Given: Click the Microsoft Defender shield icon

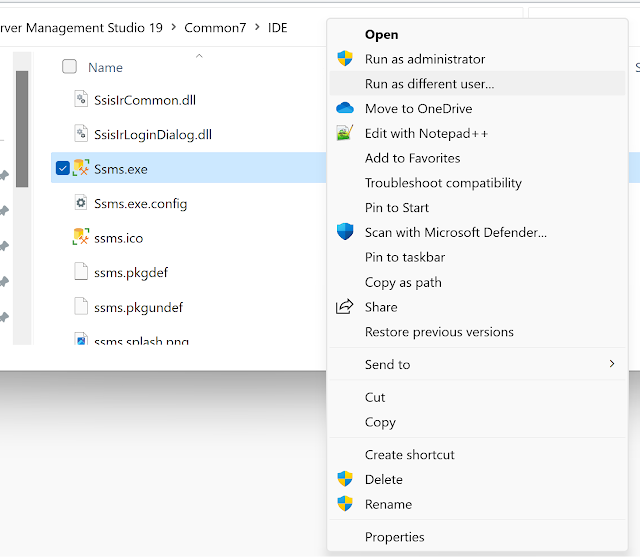Looking at the screenshot, I should click(x=345, y=232).
